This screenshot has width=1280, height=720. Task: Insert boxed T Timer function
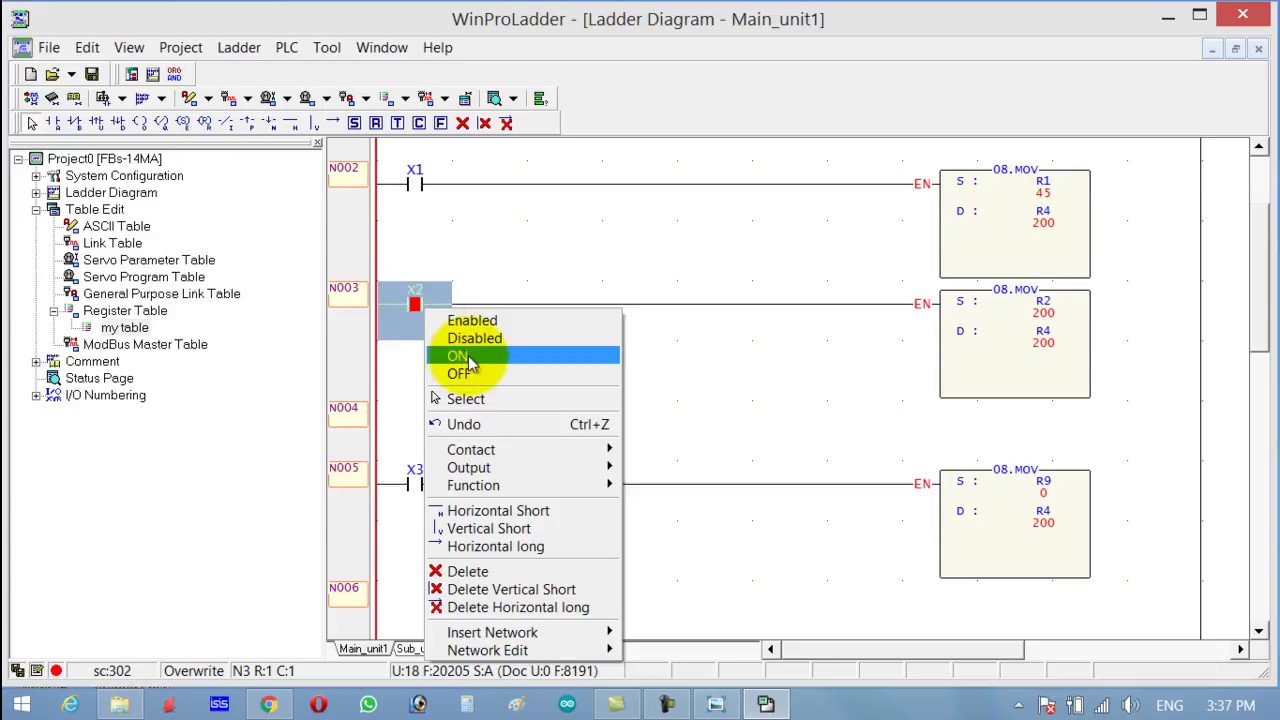397,123
